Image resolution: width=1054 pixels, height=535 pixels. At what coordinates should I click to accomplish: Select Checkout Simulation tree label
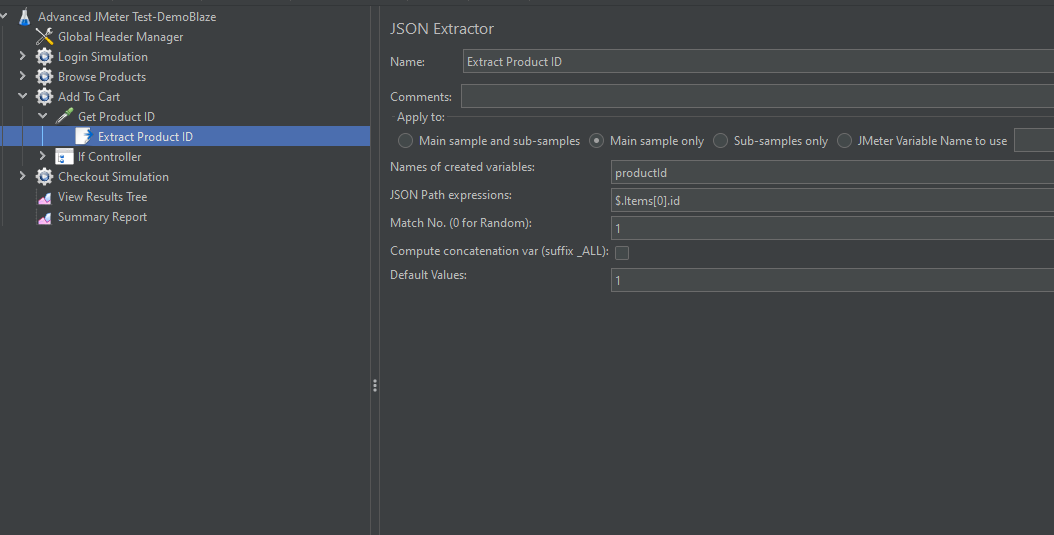tap(113, 177)
